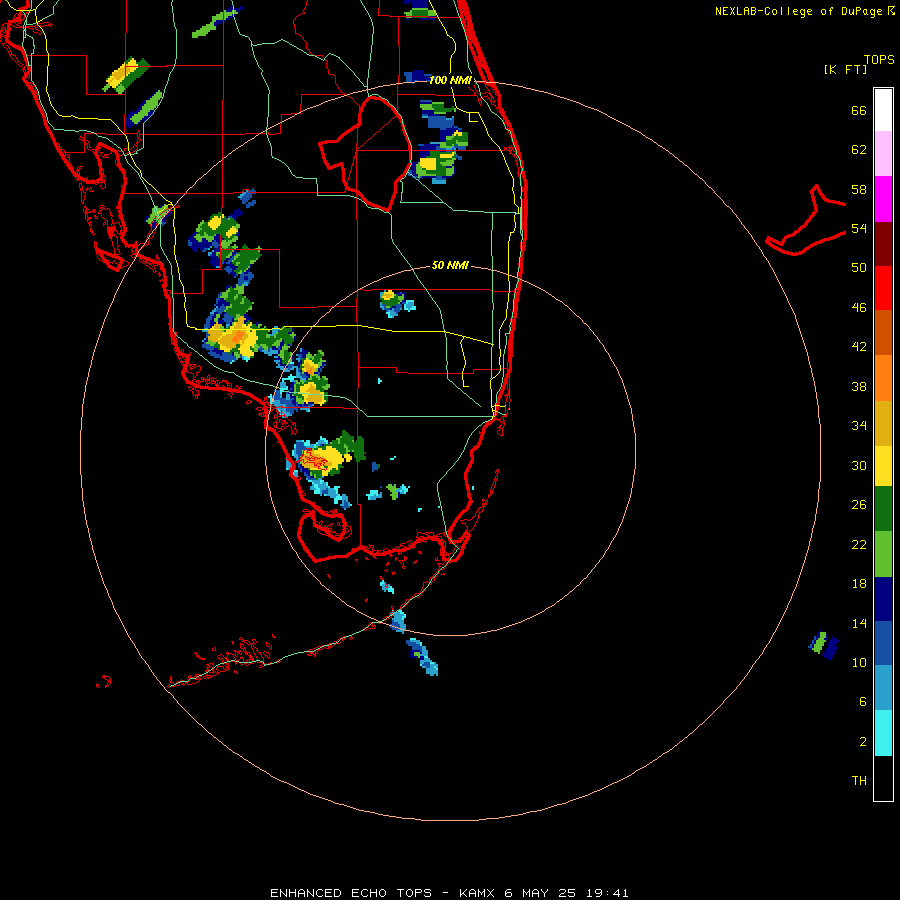Click the 46 legend value
The image size is (900, 900).
pyautogui.click(x=859, y=308)
